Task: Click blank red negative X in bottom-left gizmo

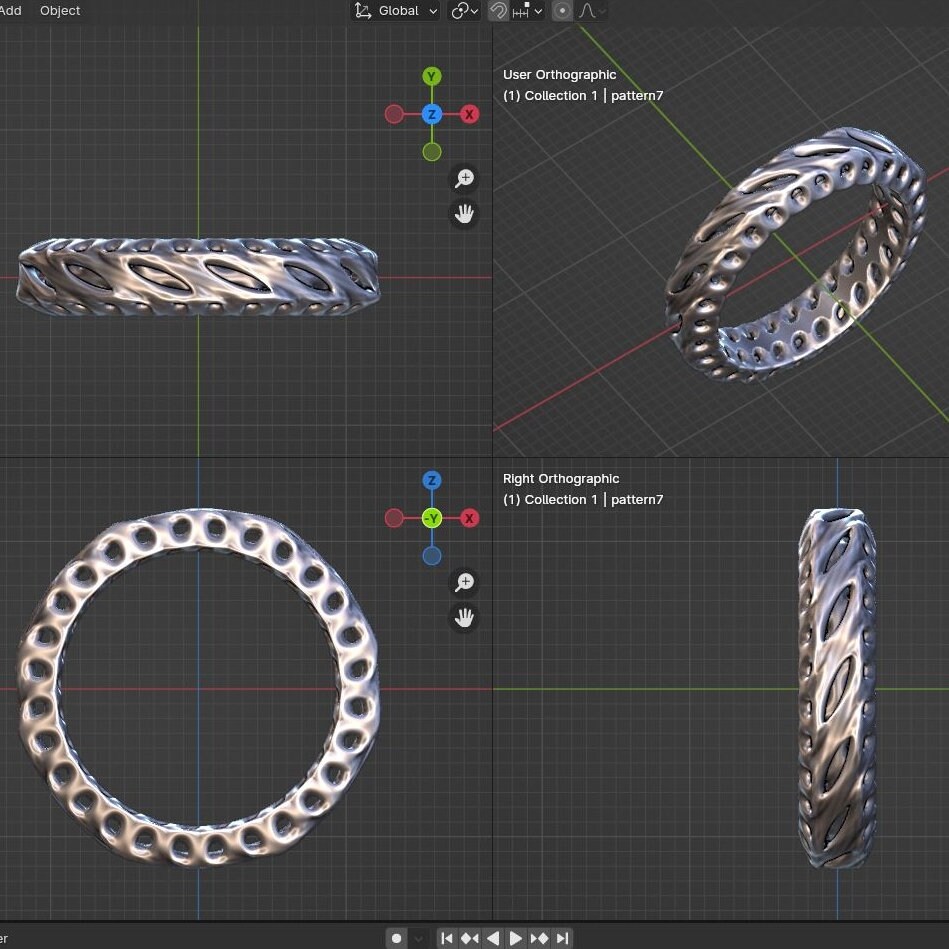Action: (394, 518)
